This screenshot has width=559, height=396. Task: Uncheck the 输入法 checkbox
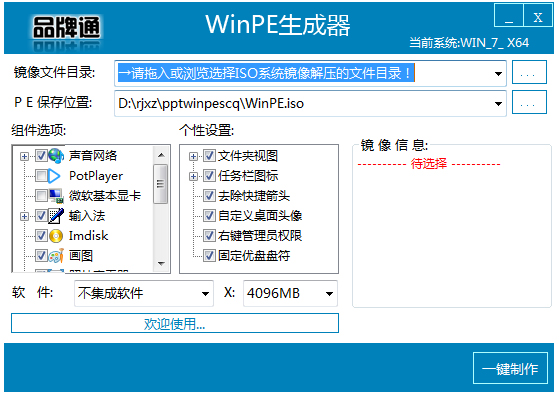[41, 216]
